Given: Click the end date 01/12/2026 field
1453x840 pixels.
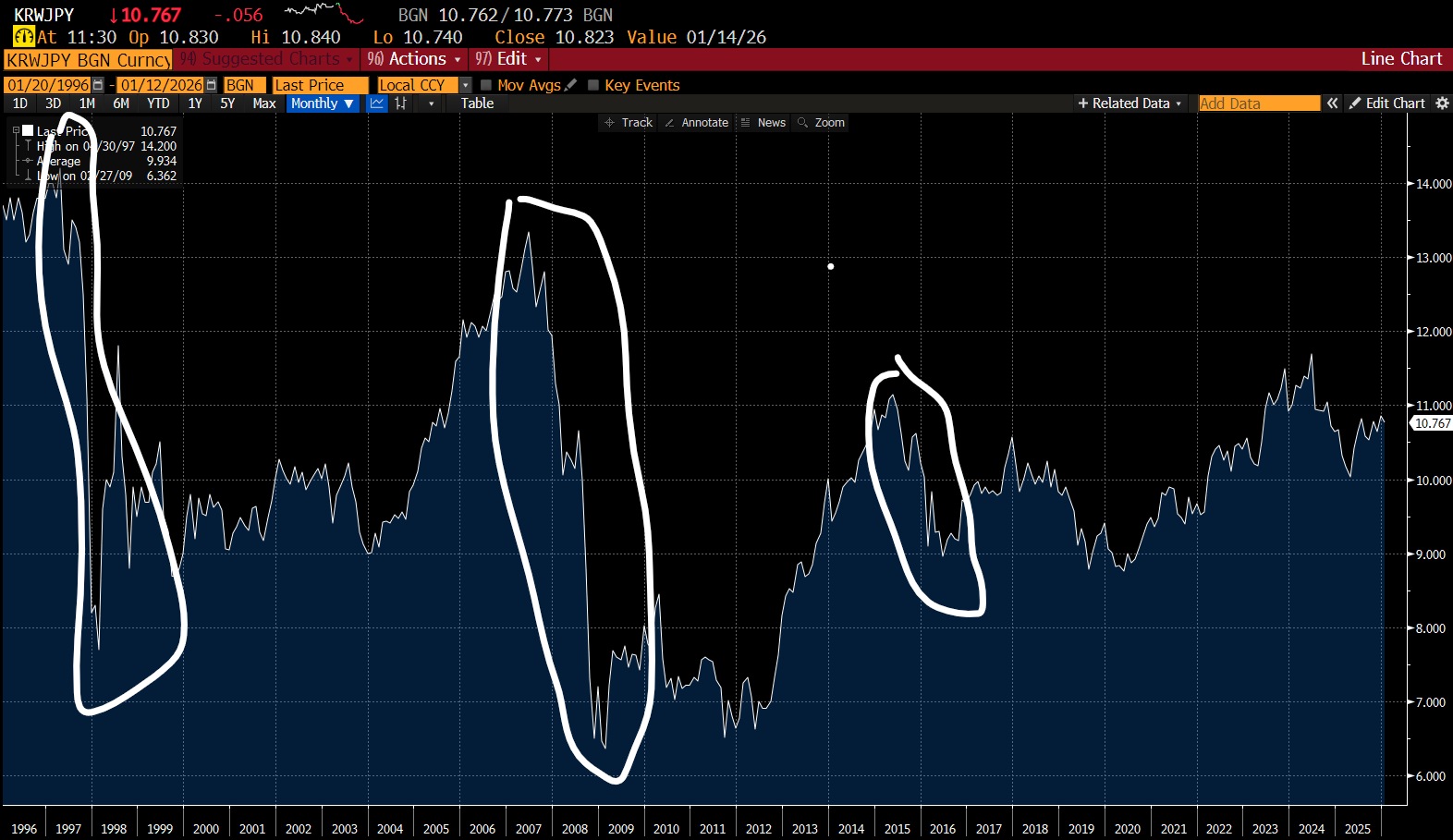Looking at the screenshot, I should 161,85.
